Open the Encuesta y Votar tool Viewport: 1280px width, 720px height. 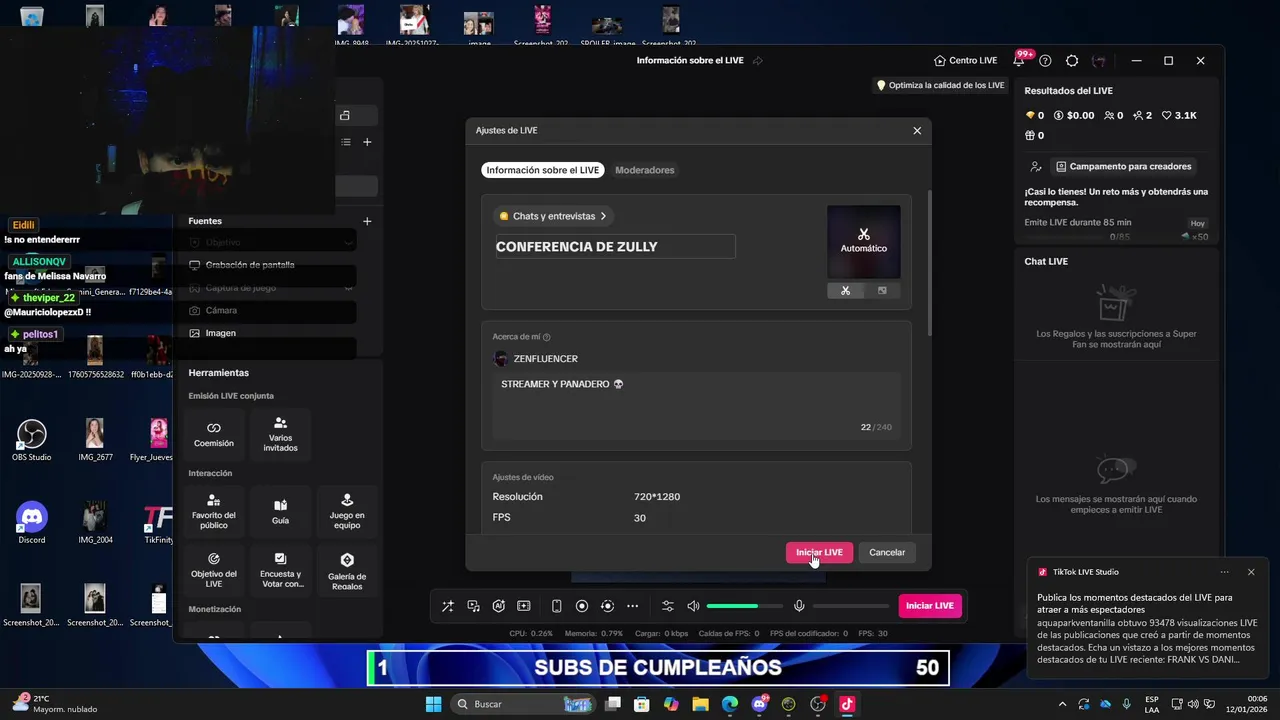click(280, 570)
